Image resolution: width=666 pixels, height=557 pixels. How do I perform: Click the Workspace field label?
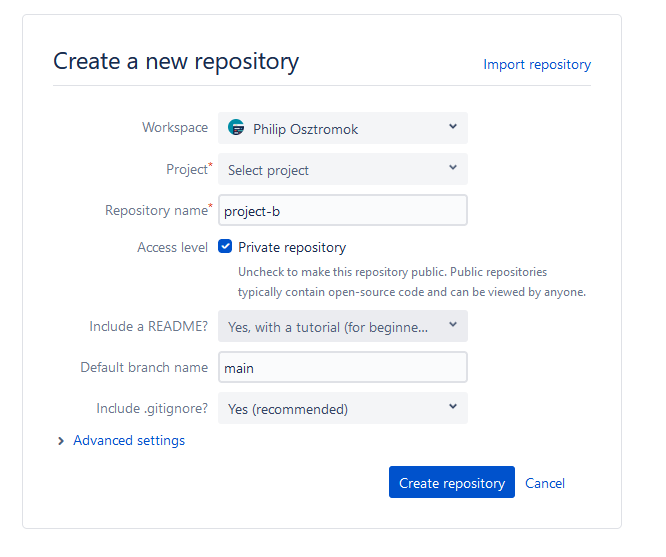coord(175,127)
